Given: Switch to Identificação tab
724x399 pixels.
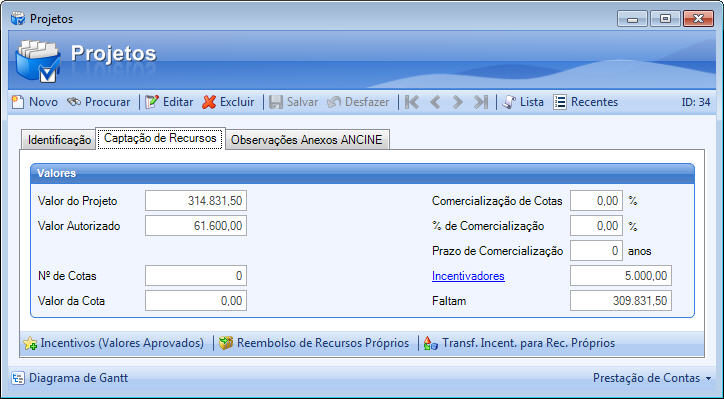Looking at the screenshot, I should click(59, 140).
